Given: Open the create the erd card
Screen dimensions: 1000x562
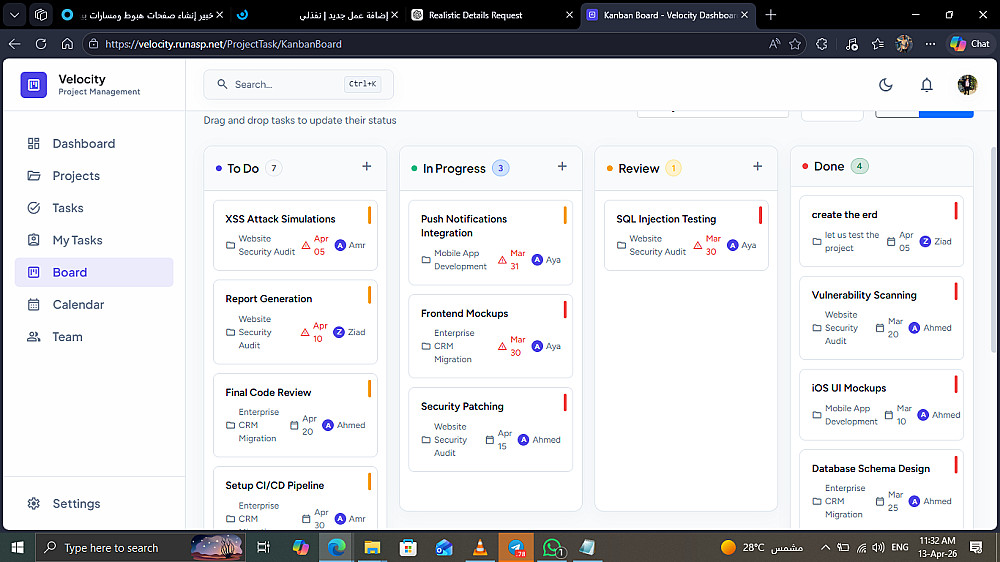Looking at the screenshot, I should 881,231.
